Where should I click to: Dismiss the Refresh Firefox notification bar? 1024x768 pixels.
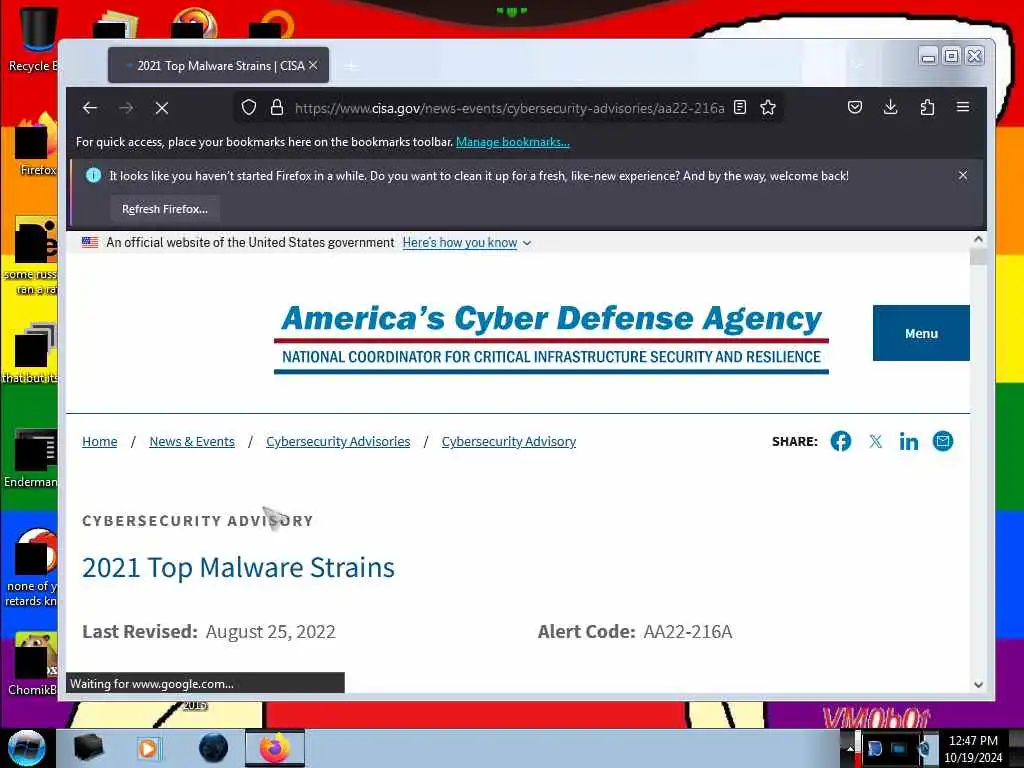pyautogui.click(x=963, y=175)
